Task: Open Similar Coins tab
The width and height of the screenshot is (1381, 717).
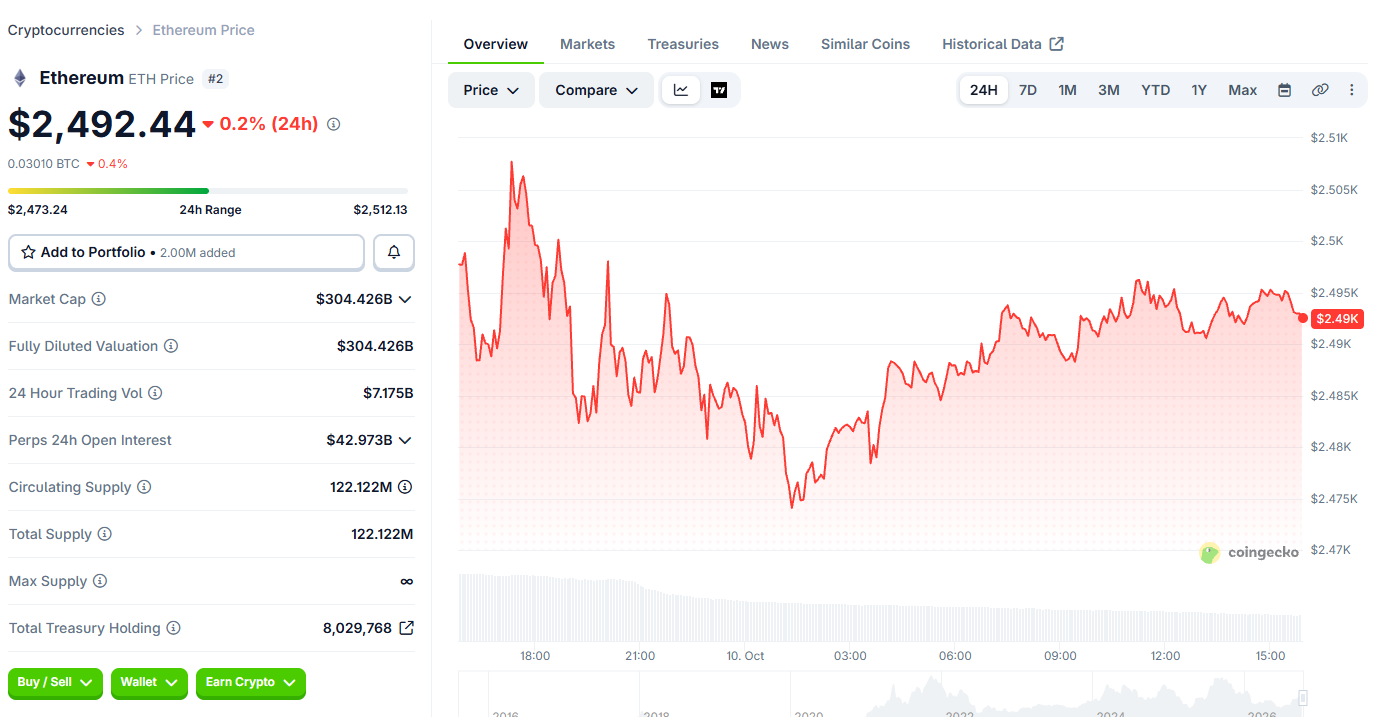Action: [x=865, y=44]
